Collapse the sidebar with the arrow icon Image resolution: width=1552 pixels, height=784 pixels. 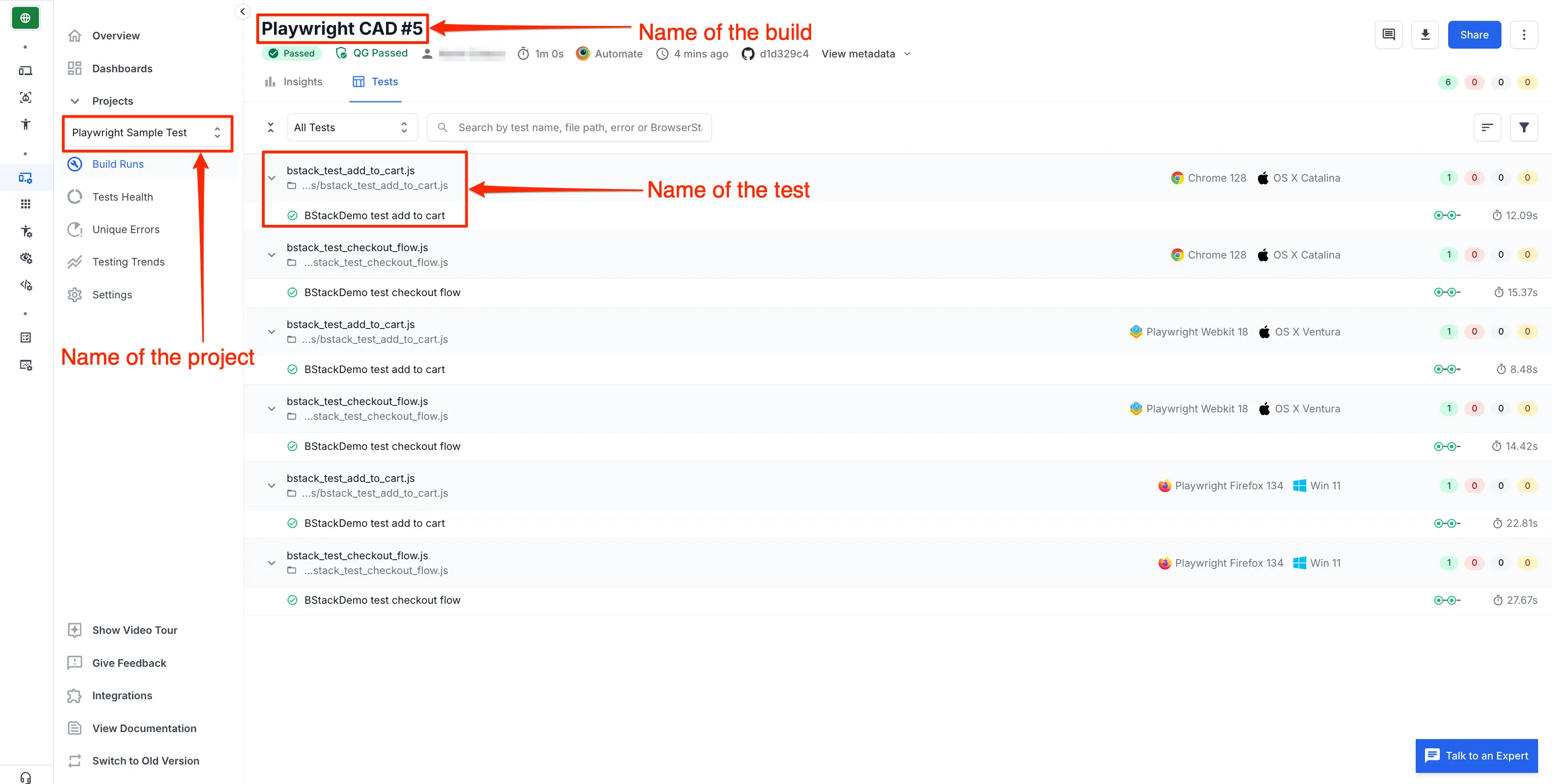242,12
